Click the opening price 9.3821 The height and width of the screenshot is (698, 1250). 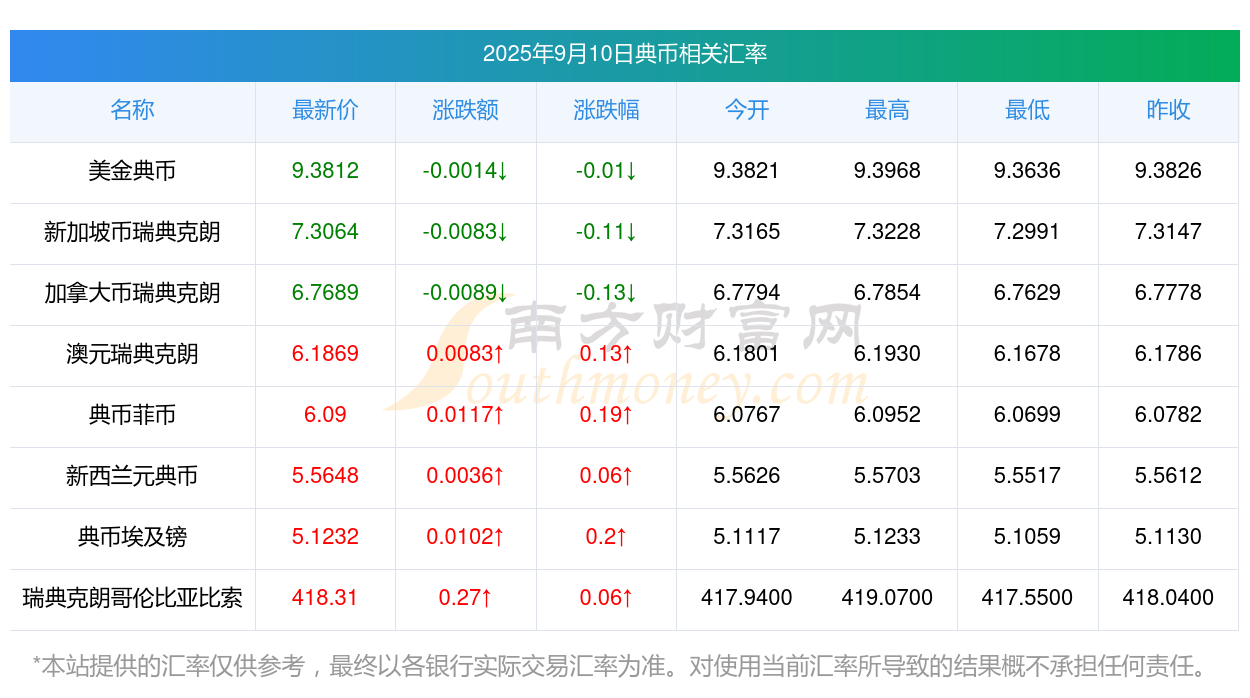pyautogui.click(x=747, y=171)
